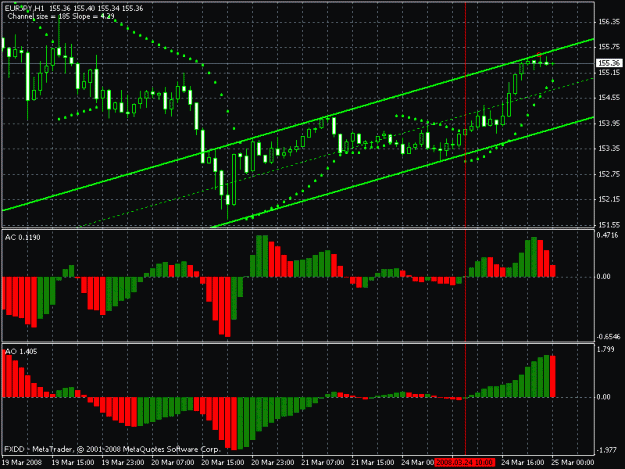Click the 155.15 price scale label
This screenshot has width=625, height=469.
click(x=609, y=73)
